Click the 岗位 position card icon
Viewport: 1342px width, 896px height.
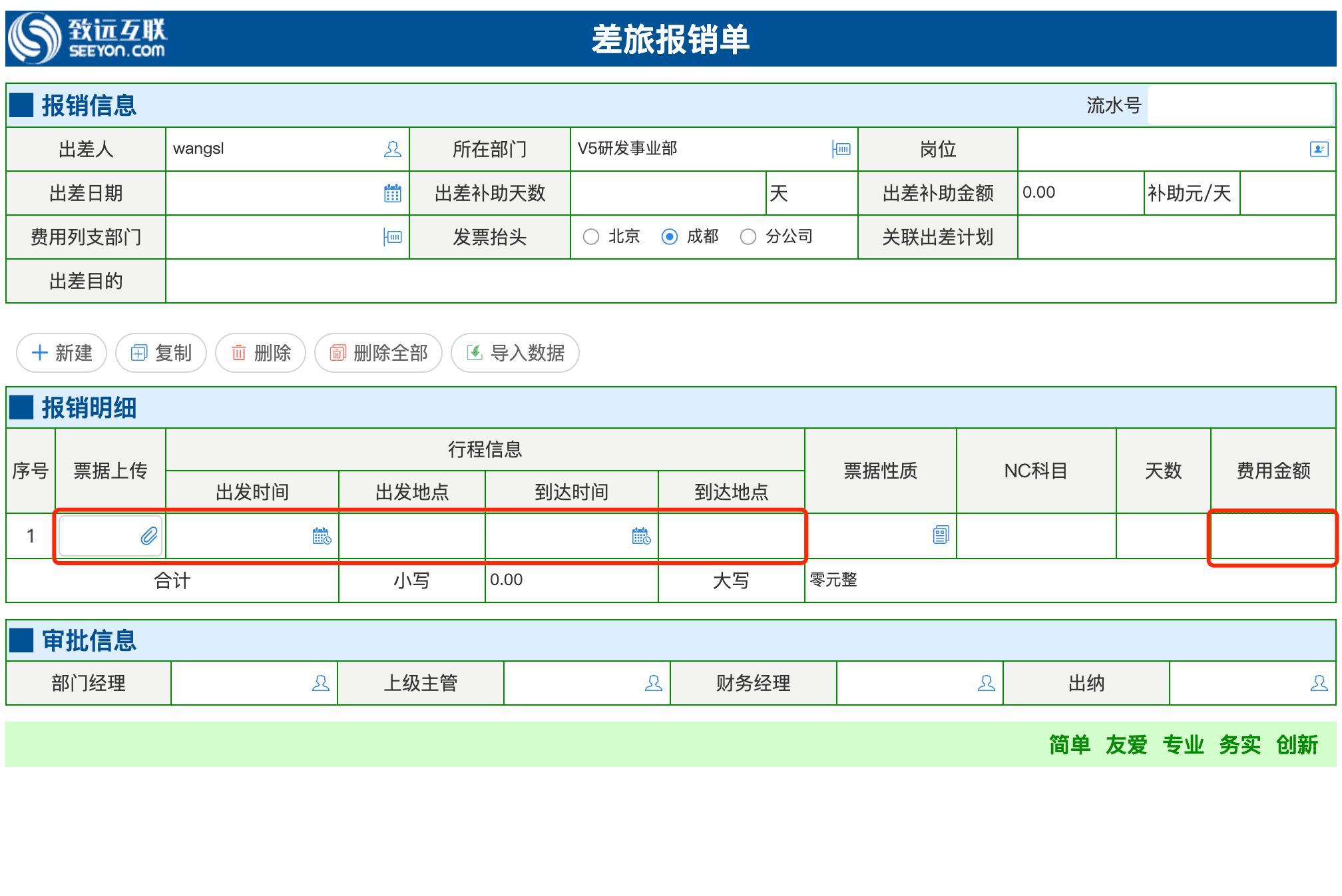[x=1319, y=149]
